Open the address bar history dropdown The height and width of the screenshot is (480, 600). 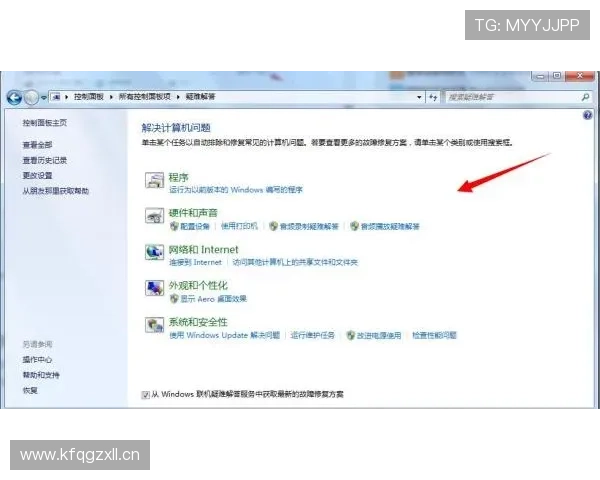(419, 97)
